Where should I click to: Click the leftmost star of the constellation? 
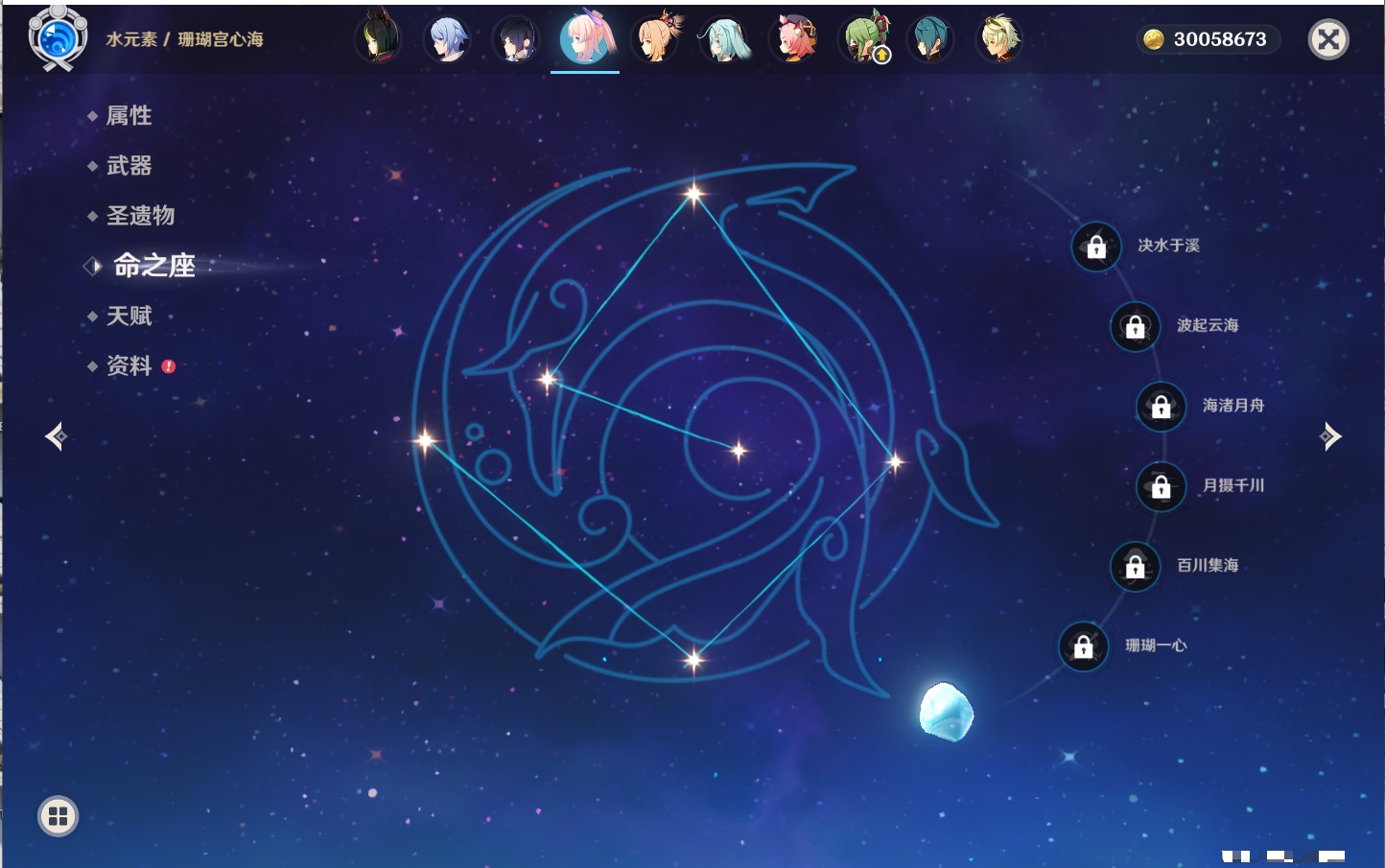(425, 440)
